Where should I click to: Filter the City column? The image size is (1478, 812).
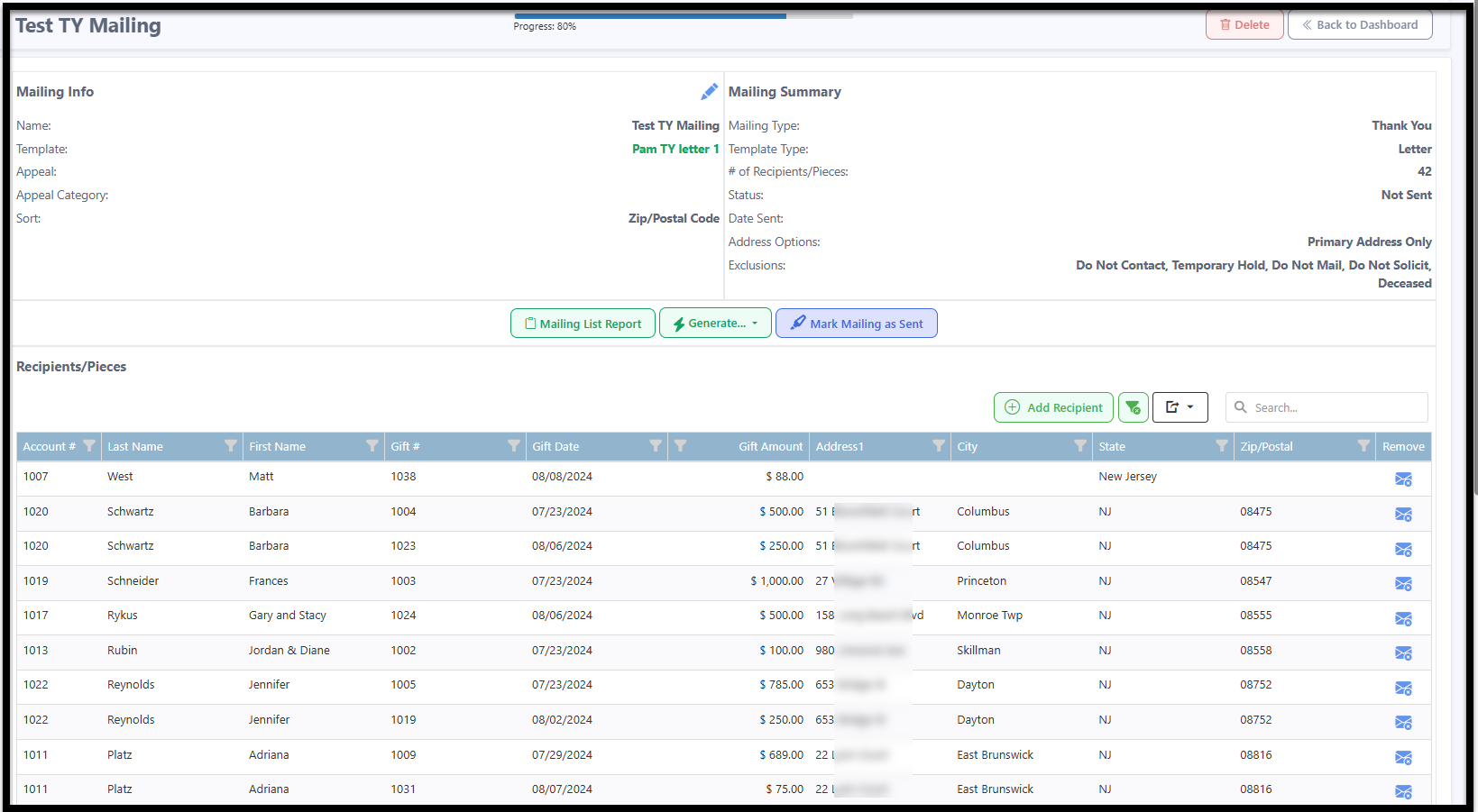point(1080,446)
